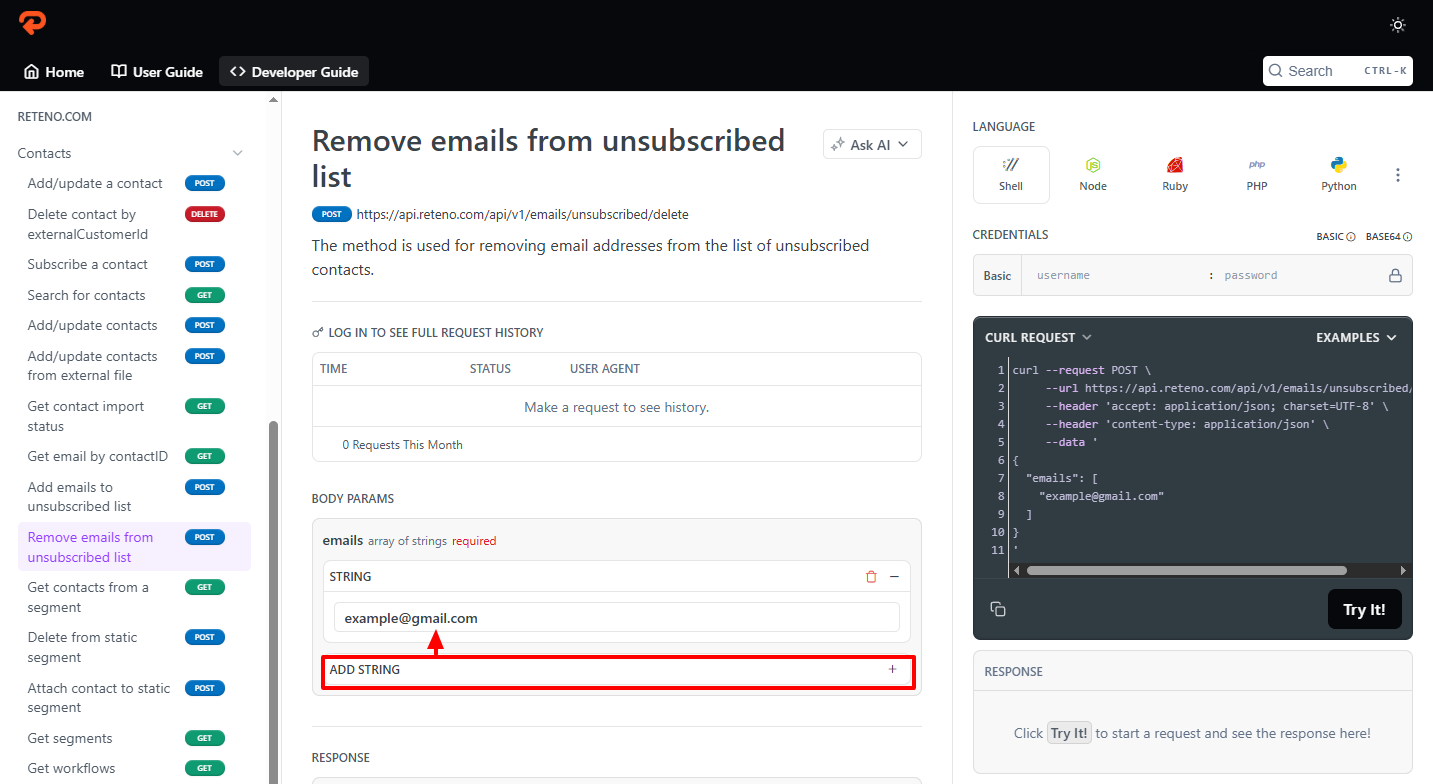Click the username credentials field
1433x784 pixels.
pyautogui.click(x=1115, y=275)
